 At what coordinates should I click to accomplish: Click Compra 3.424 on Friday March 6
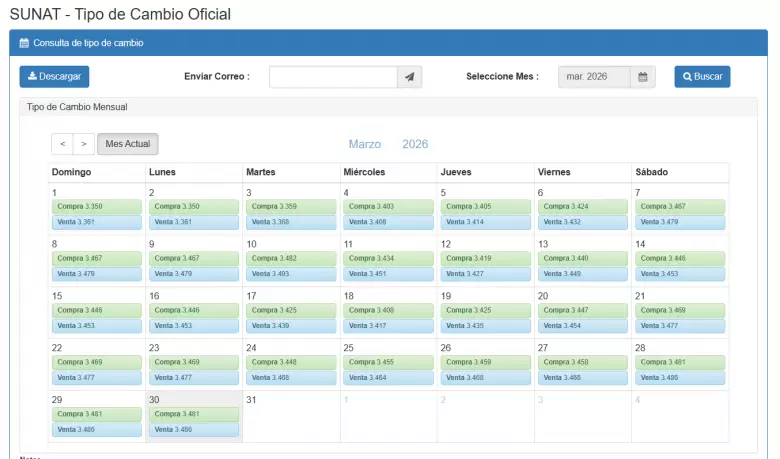click(x=582, y=207)
